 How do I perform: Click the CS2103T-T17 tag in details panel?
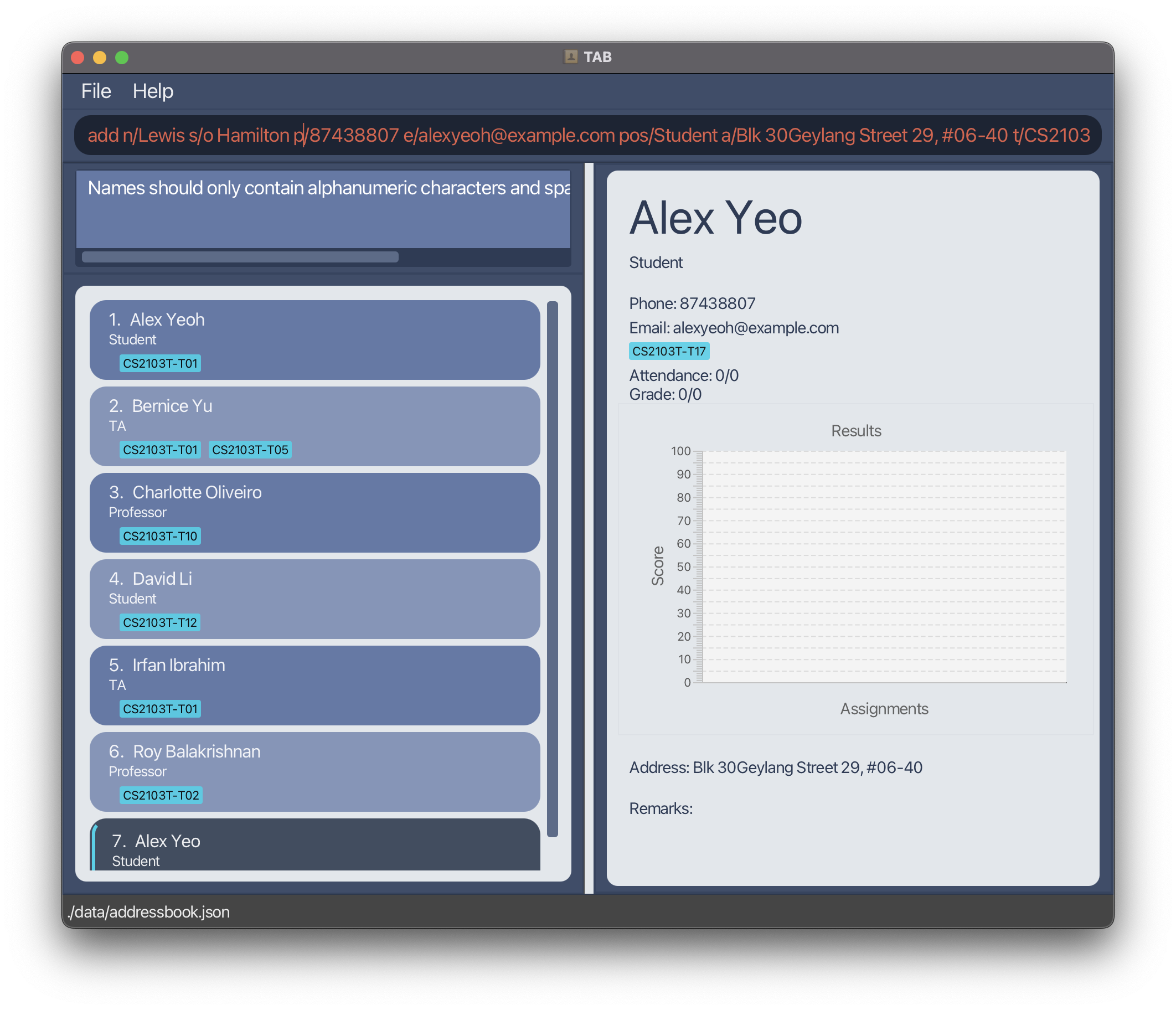[x=669, y=351]
